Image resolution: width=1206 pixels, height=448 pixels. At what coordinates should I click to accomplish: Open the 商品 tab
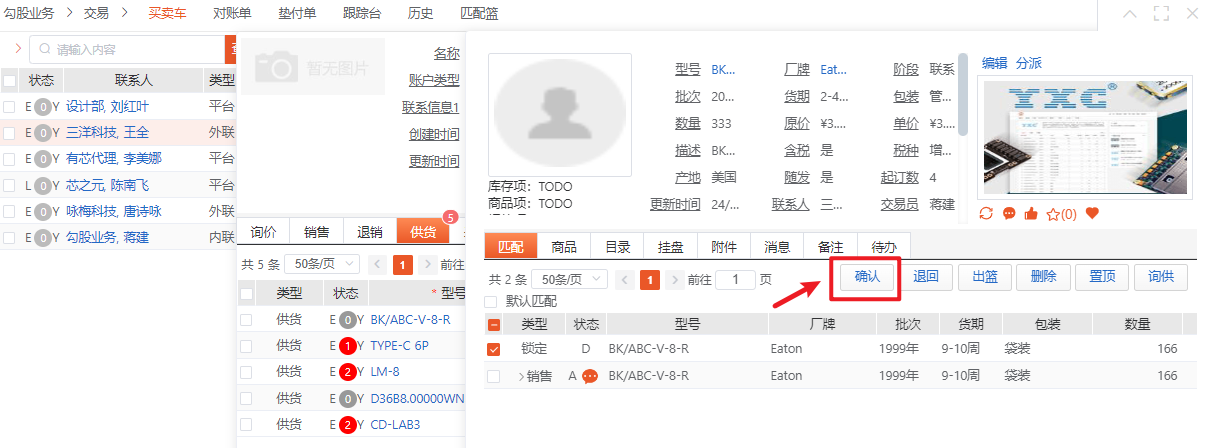click(563, 246)
